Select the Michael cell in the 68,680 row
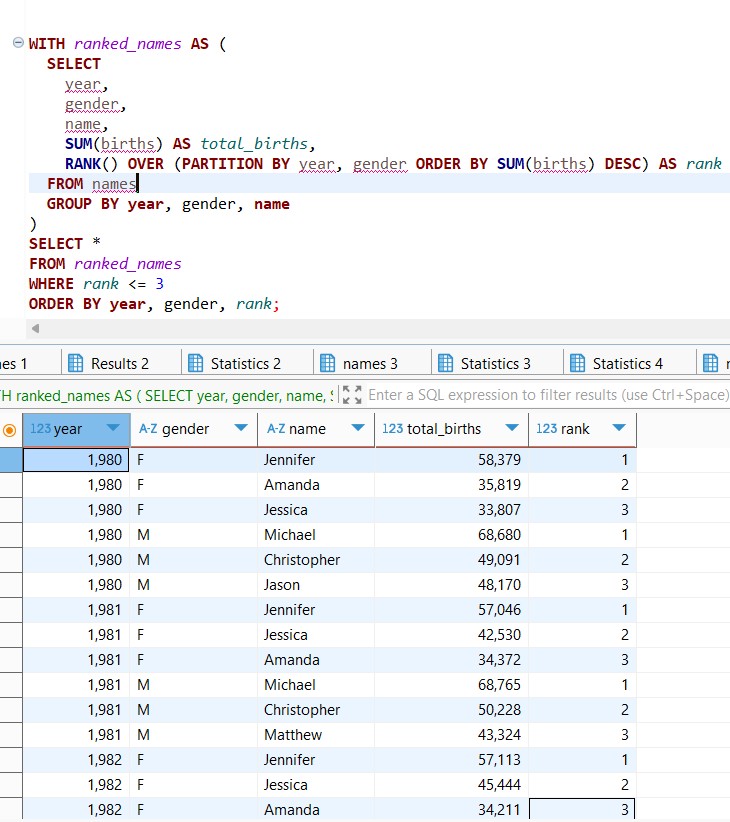730x822 pixels. [316, 535]
